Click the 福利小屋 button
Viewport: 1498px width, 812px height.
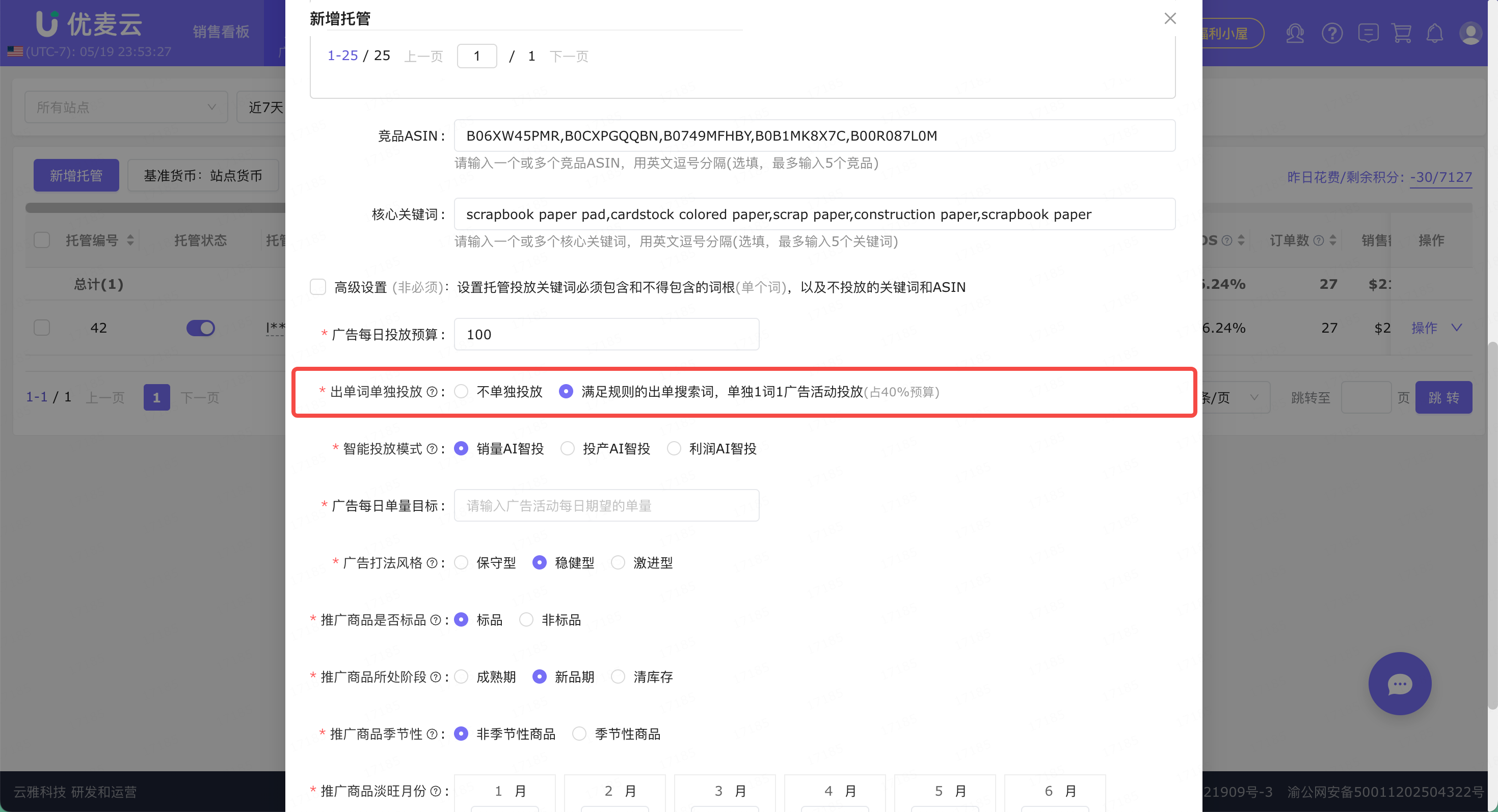pyautogui.click(x=1233, y=33)
